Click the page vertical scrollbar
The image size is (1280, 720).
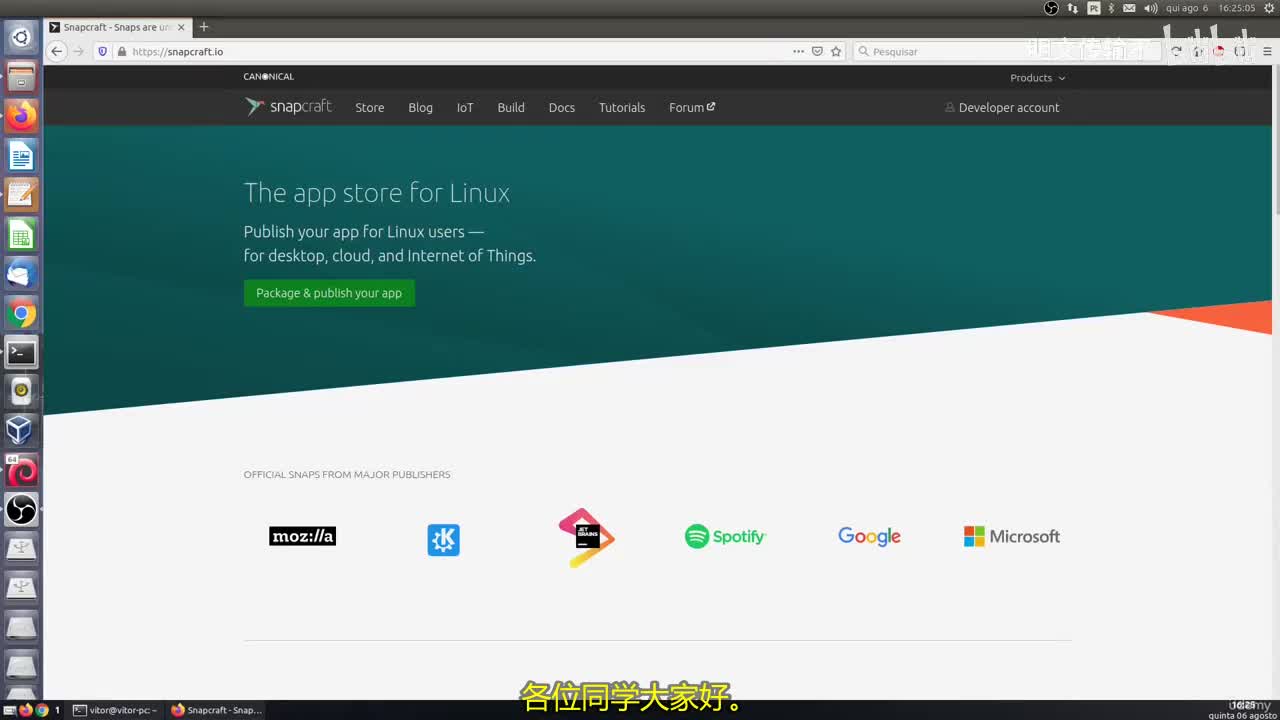(1276, 140)
